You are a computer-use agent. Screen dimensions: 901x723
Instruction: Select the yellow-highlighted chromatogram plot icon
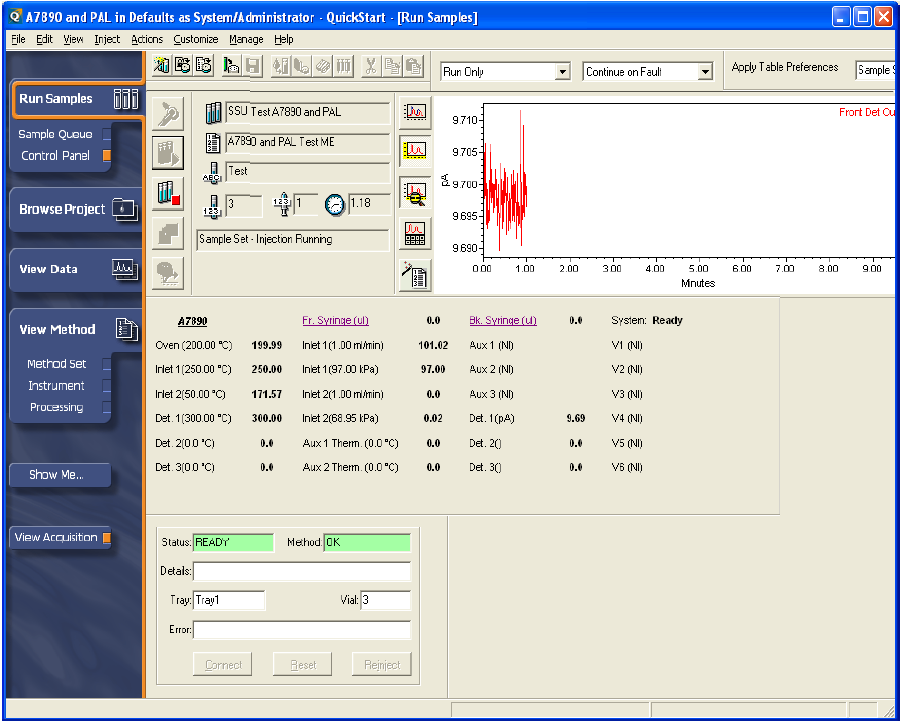(x=415, y=152)
